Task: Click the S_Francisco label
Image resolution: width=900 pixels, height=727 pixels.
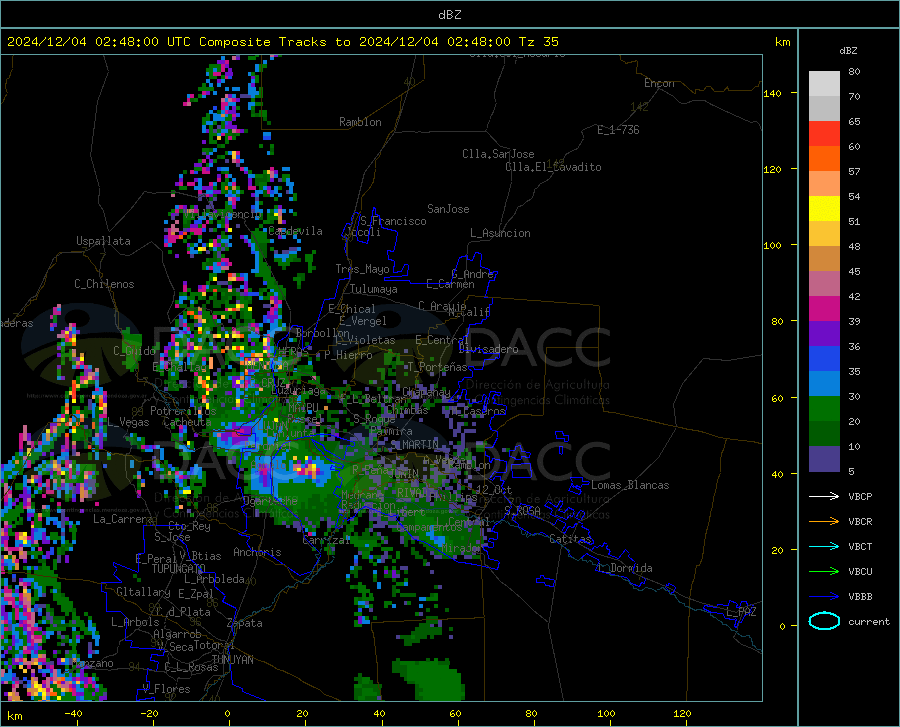Action: [x=393, y=221]
